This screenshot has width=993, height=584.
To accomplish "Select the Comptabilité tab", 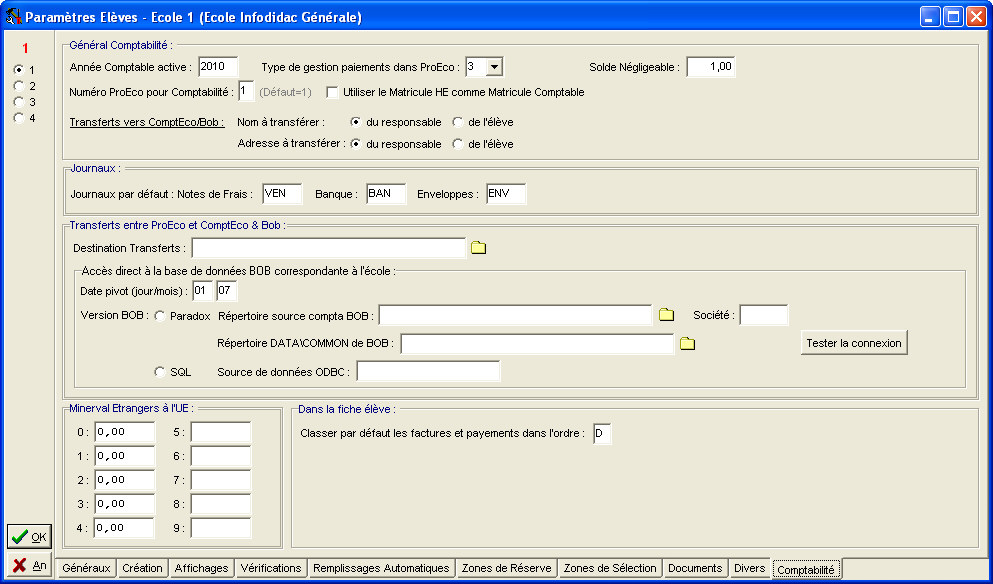I will tap(806, 569).
